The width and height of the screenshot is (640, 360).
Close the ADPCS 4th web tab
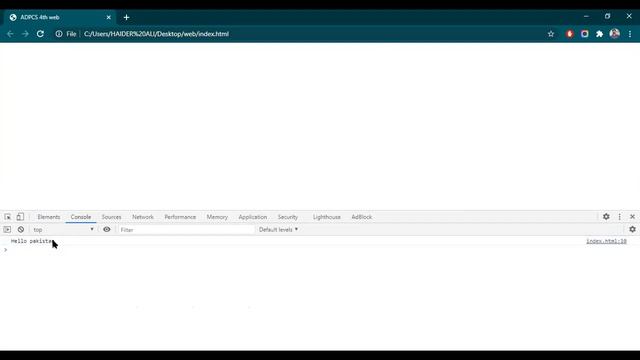pyautogui.click(x=109, y=17)
